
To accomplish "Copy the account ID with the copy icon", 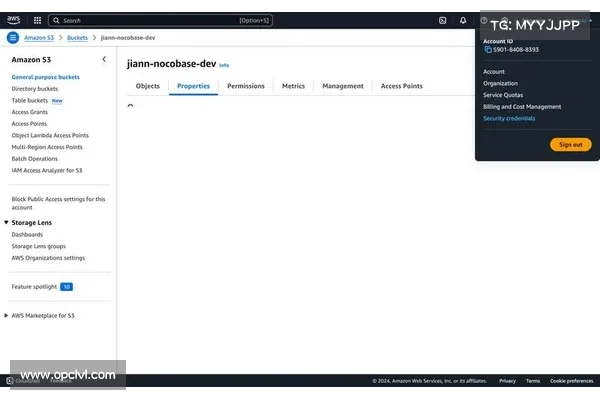I will 488,49.
